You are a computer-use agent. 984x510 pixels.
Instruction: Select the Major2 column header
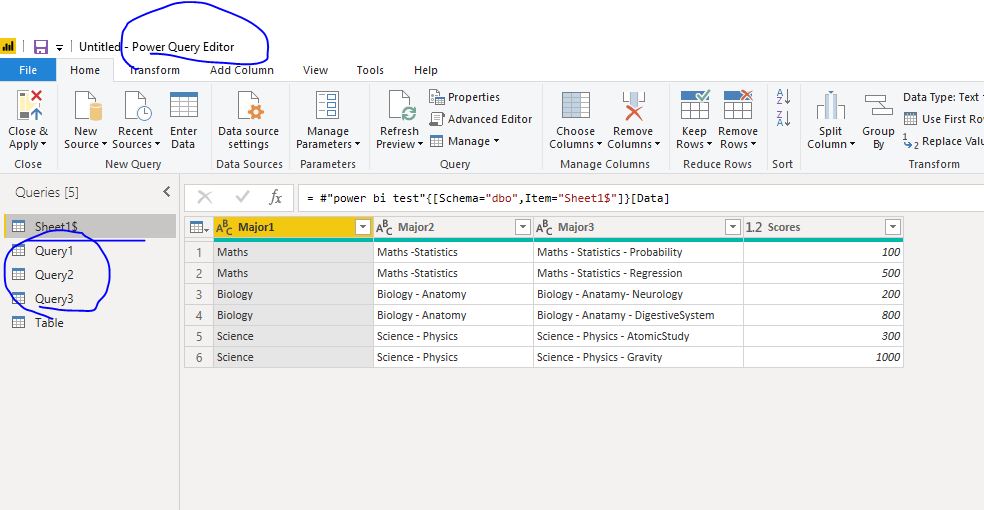453,227
